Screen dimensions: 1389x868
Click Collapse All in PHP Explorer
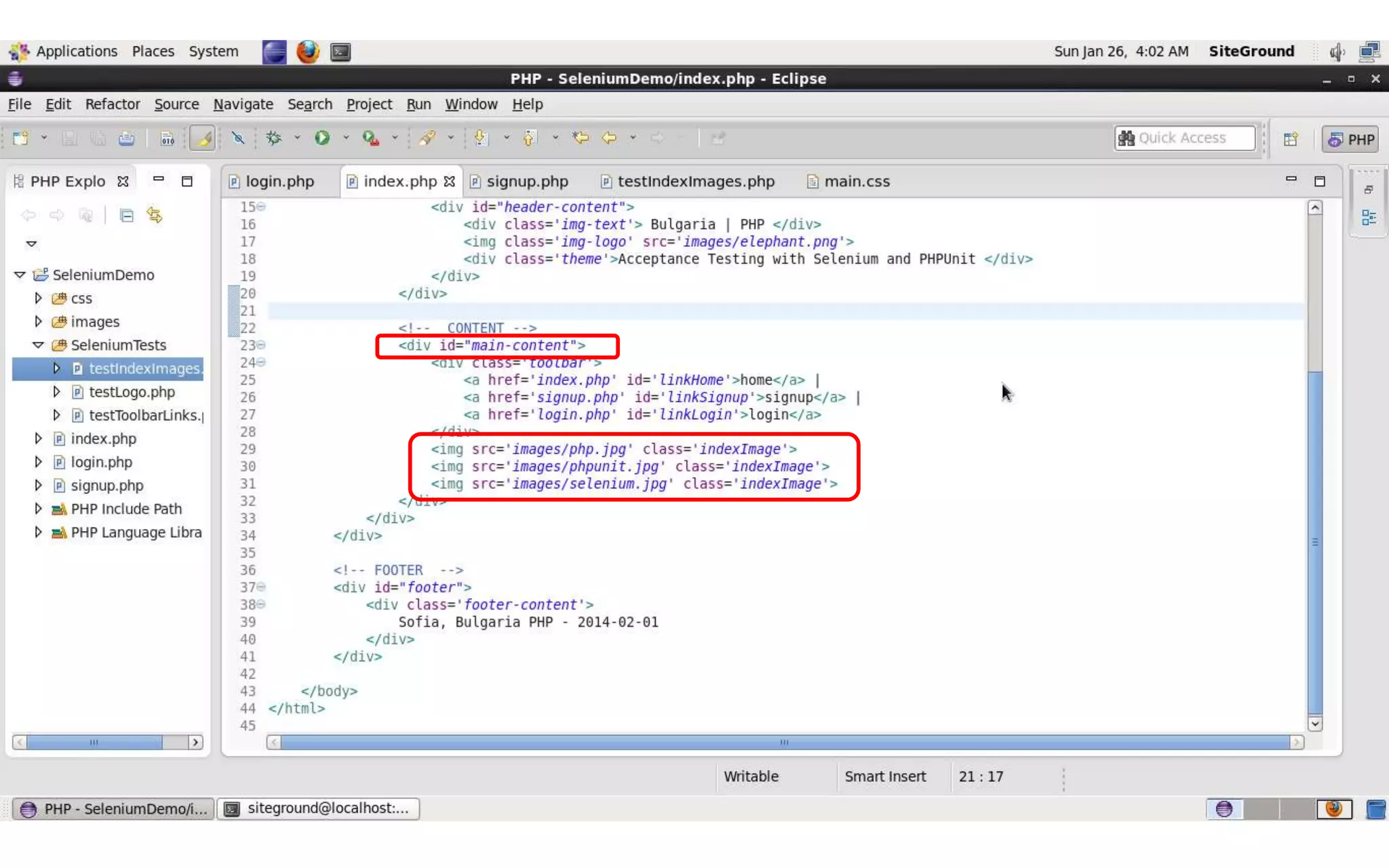126,216
